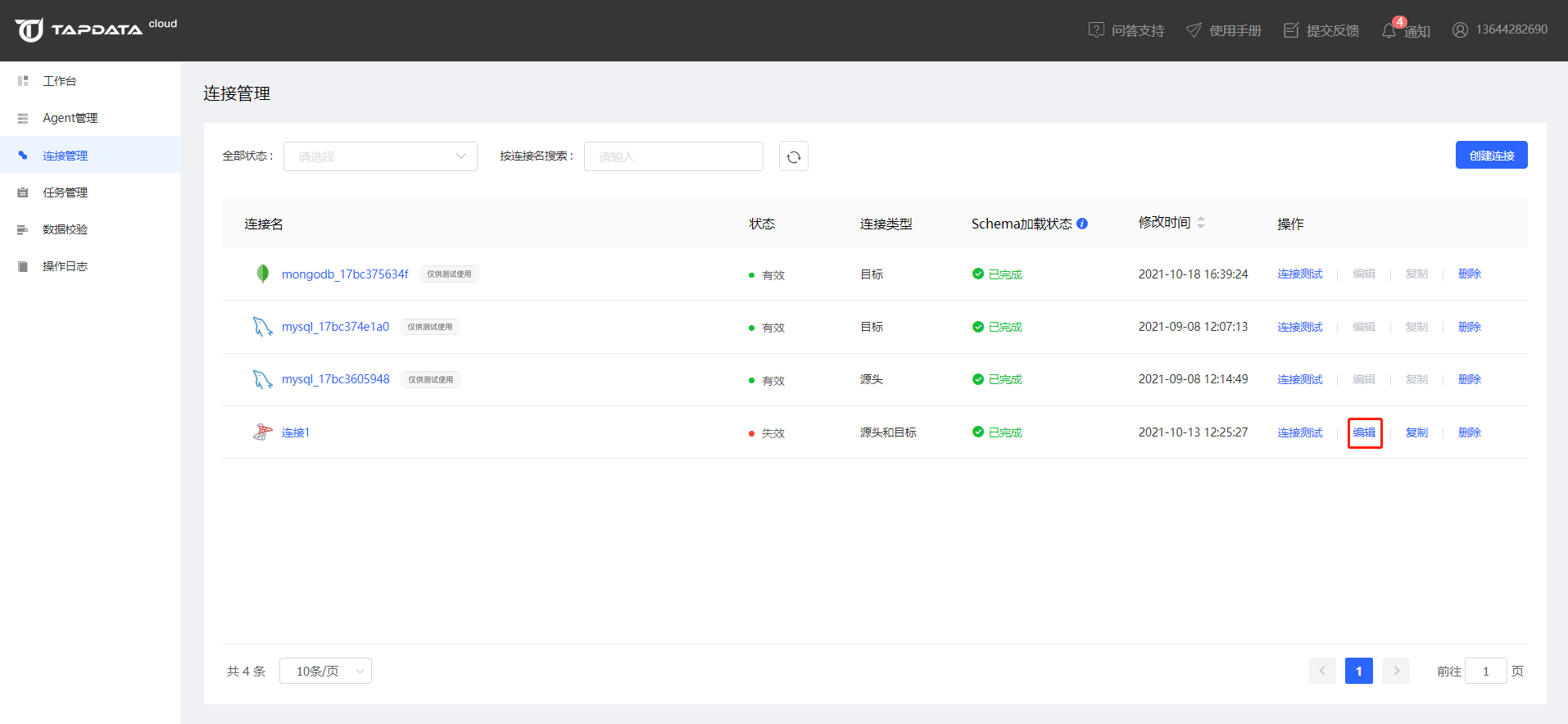Go to next page chevron
The height and width of the screenshot is (724, 1568).
[x=1396, y=671]
